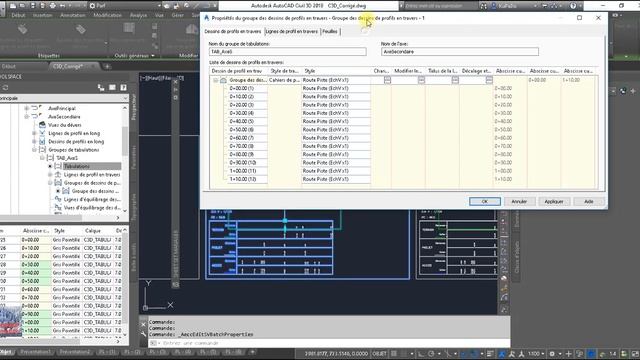Click the gear workspace switching icon
The image size is (640, 360).
point(552,354)
